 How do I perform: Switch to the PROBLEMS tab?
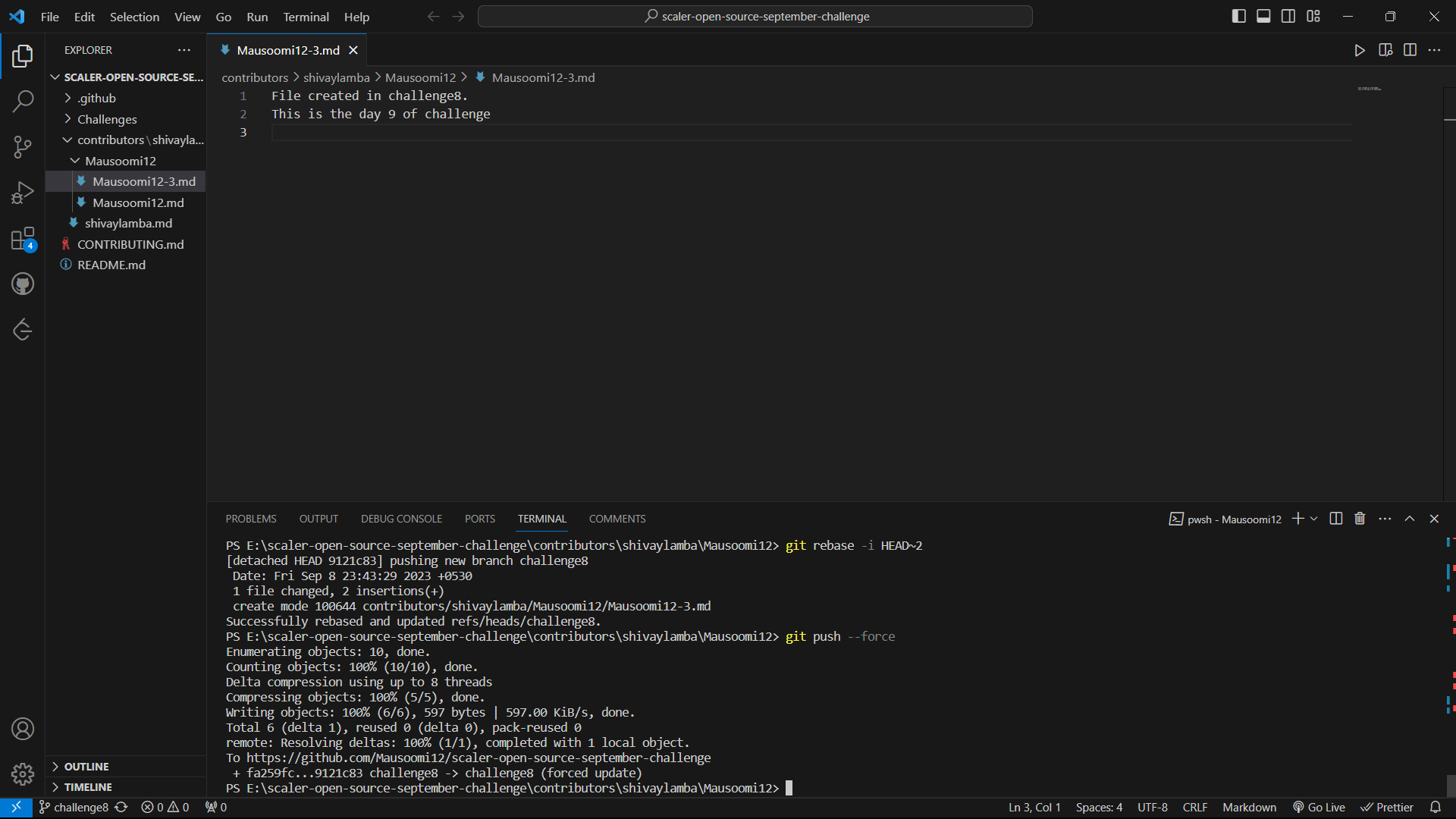tap(251, 519)
